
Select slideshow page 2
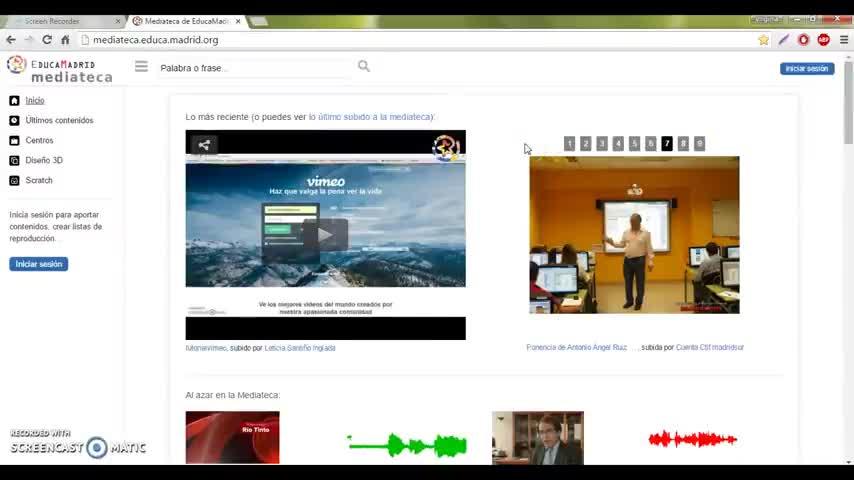(585, 144)
